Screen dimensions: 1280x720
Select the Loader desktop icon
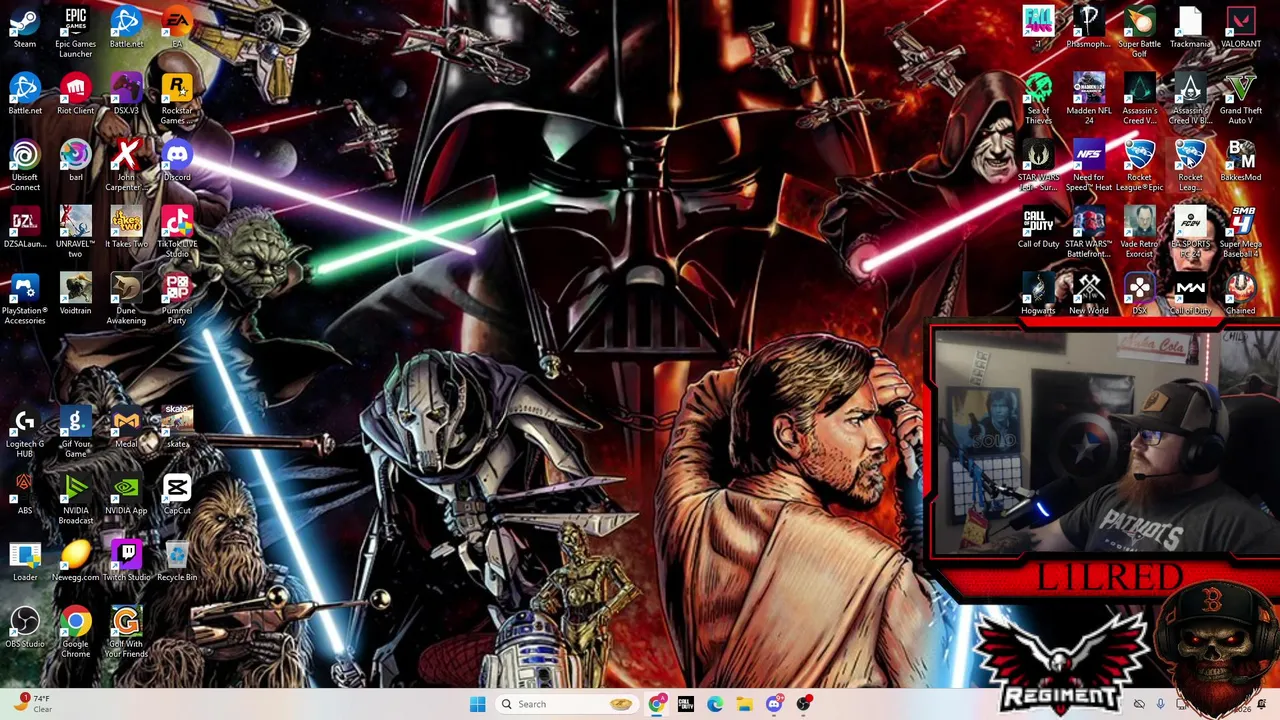click(25, 561)
